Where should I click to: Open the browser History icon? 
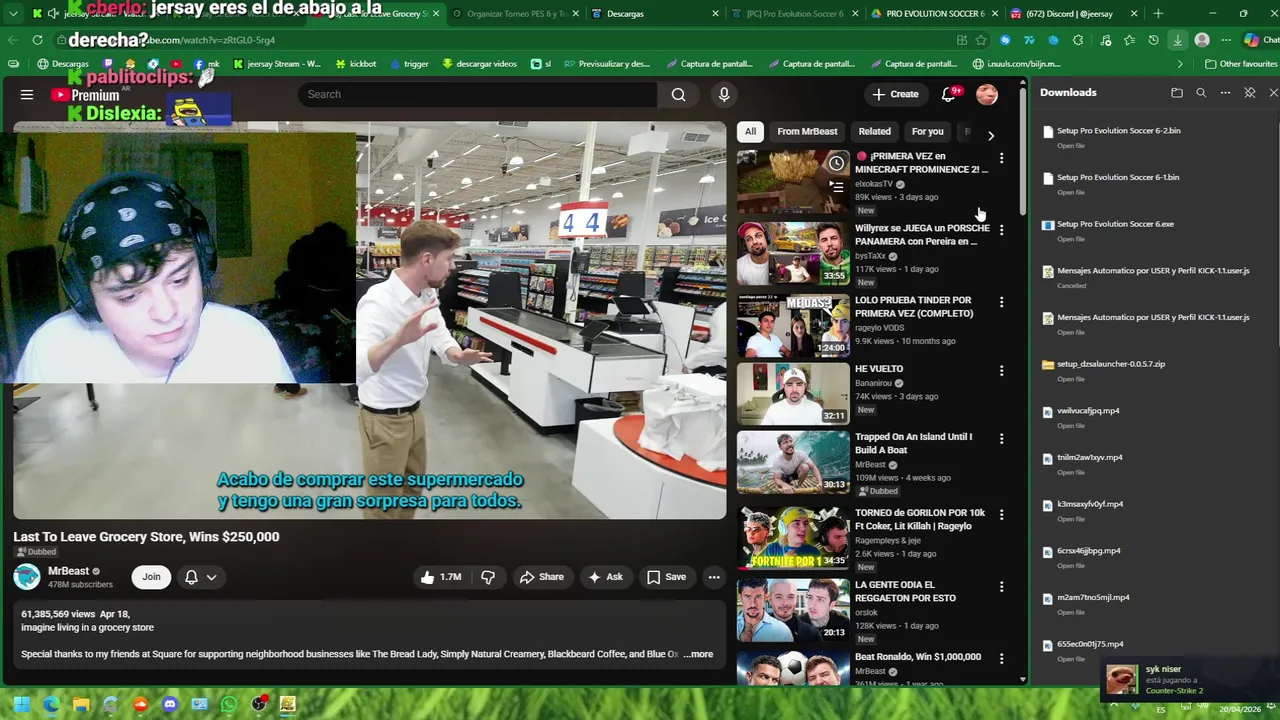click(1153, 40)
